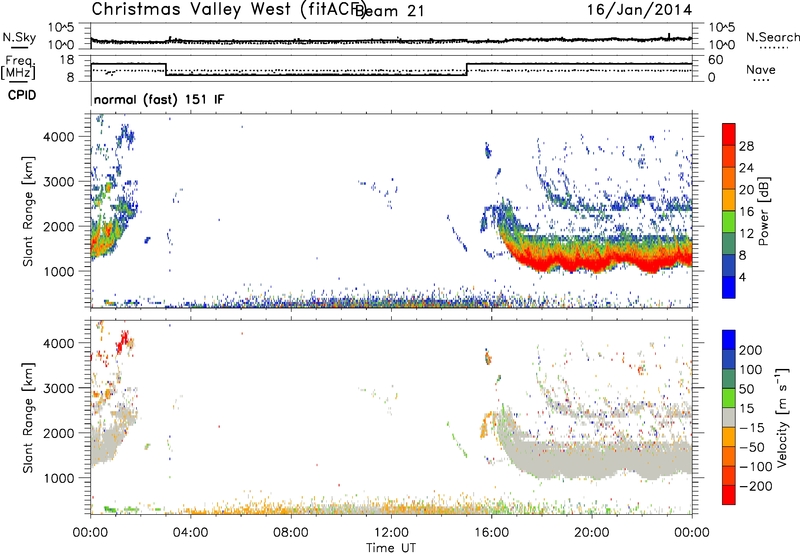The height and width of the screenshot is (554, 800).
Task: Click the 'Freq. [MHz]' axis label
Action: pos(18,67)
